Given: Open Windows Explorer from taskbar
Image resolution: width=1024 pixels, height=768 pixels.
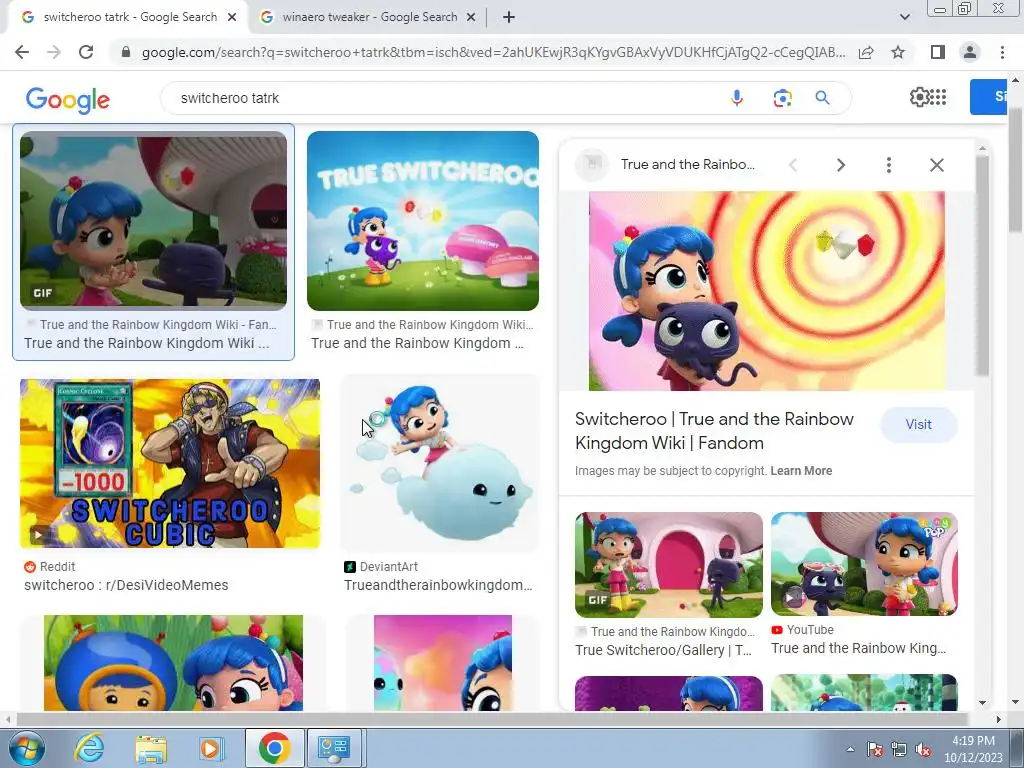Looking at the screenshot, I should point(151,748).
